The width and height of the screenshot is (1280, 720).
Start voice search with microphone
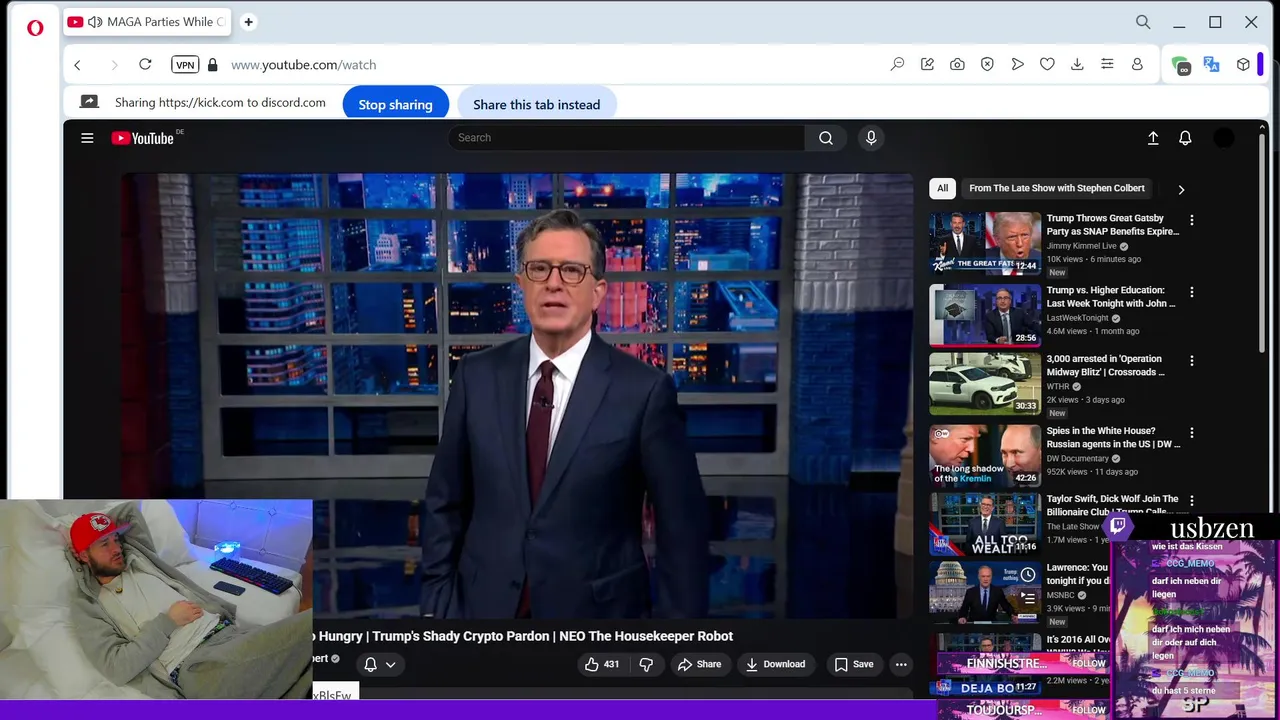pos(871,138)
